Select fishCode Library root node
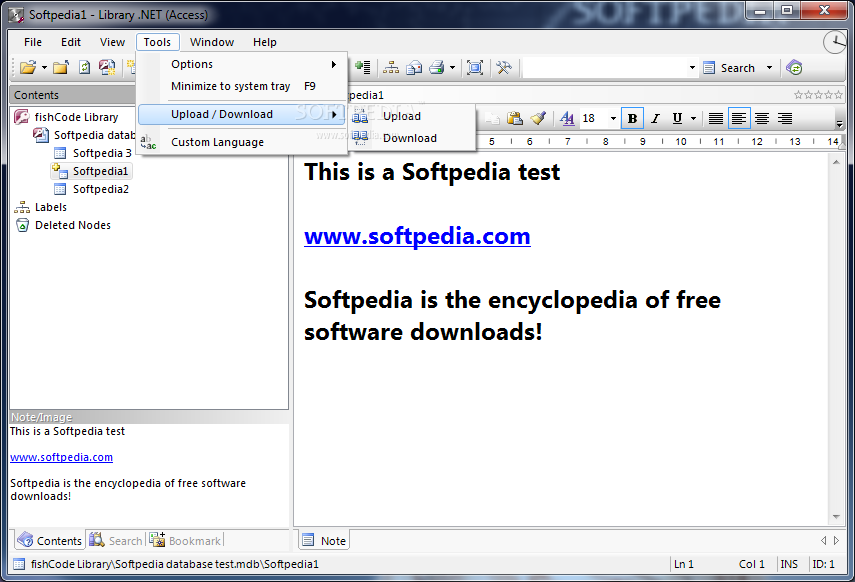Viewport: 855px width, 582px height. click(76, 117)
